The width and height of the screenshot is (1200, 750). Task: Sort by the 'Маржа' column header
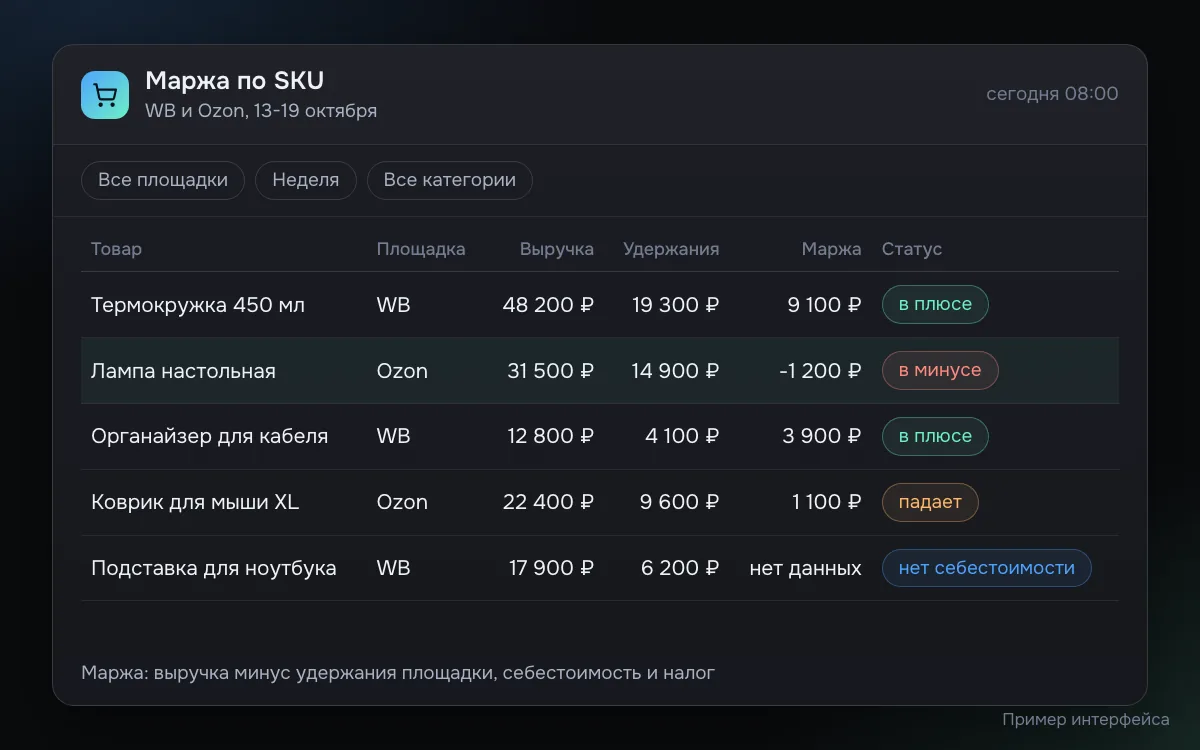coord(831,249)
